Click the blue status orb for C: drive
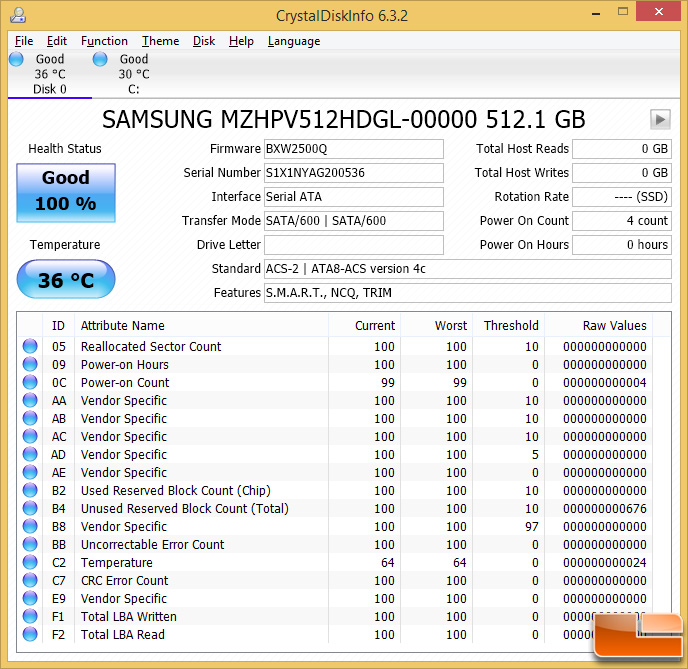The image size is (688, 669). tap(100, 59)
